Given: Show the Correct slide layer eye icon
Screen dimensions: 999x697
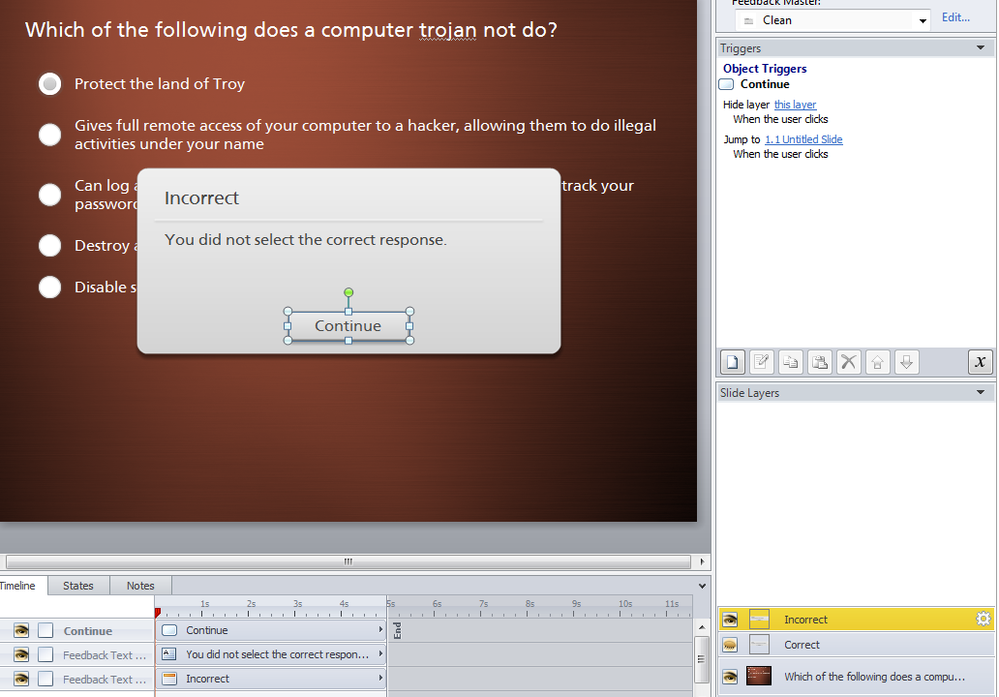Looking at the screenshot, I should tap(730, 645).
